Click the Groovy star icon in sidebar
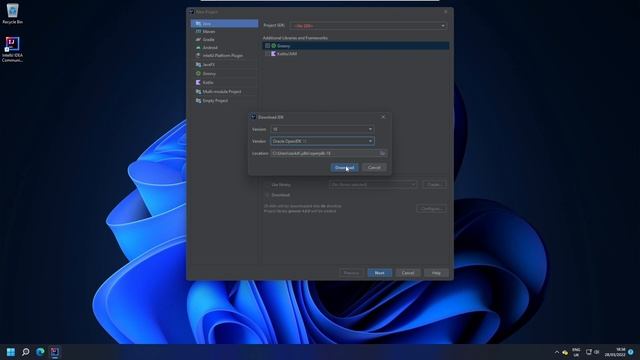Screen dimensions: 640x360 pyautogui.click(x=198, y=73)
